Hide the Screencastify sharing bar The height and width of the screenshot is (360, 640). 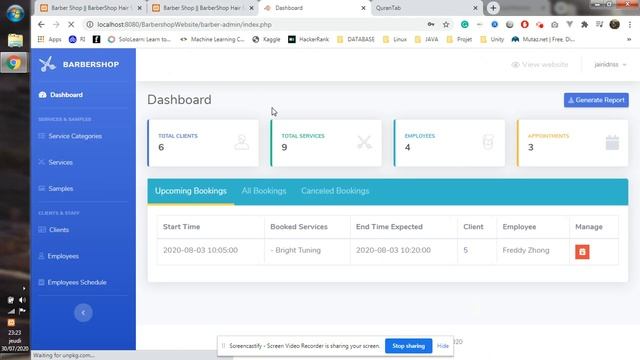443,346
